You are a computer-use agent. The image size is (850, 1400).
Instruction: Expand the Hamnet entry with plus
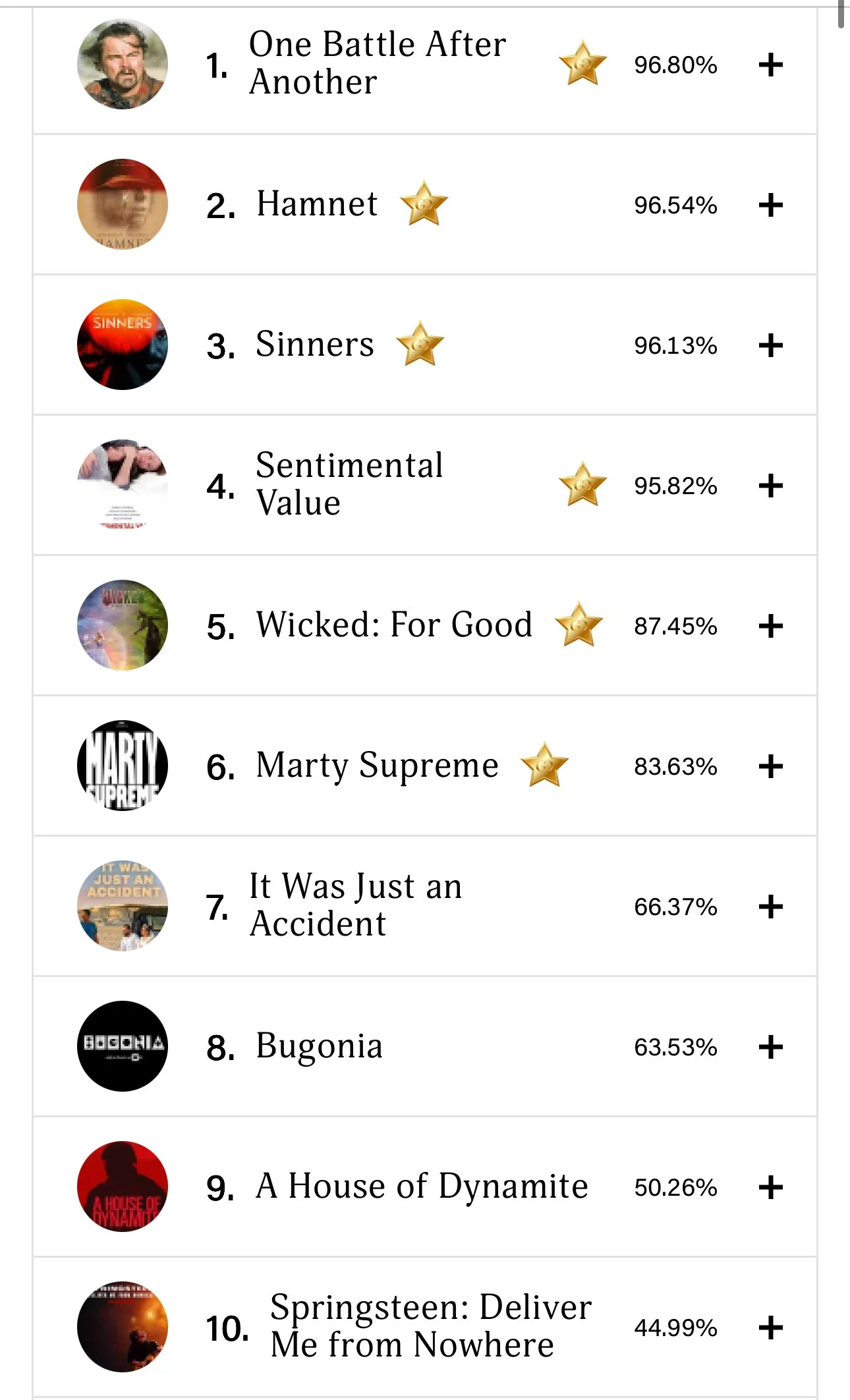tap(770, 205)
